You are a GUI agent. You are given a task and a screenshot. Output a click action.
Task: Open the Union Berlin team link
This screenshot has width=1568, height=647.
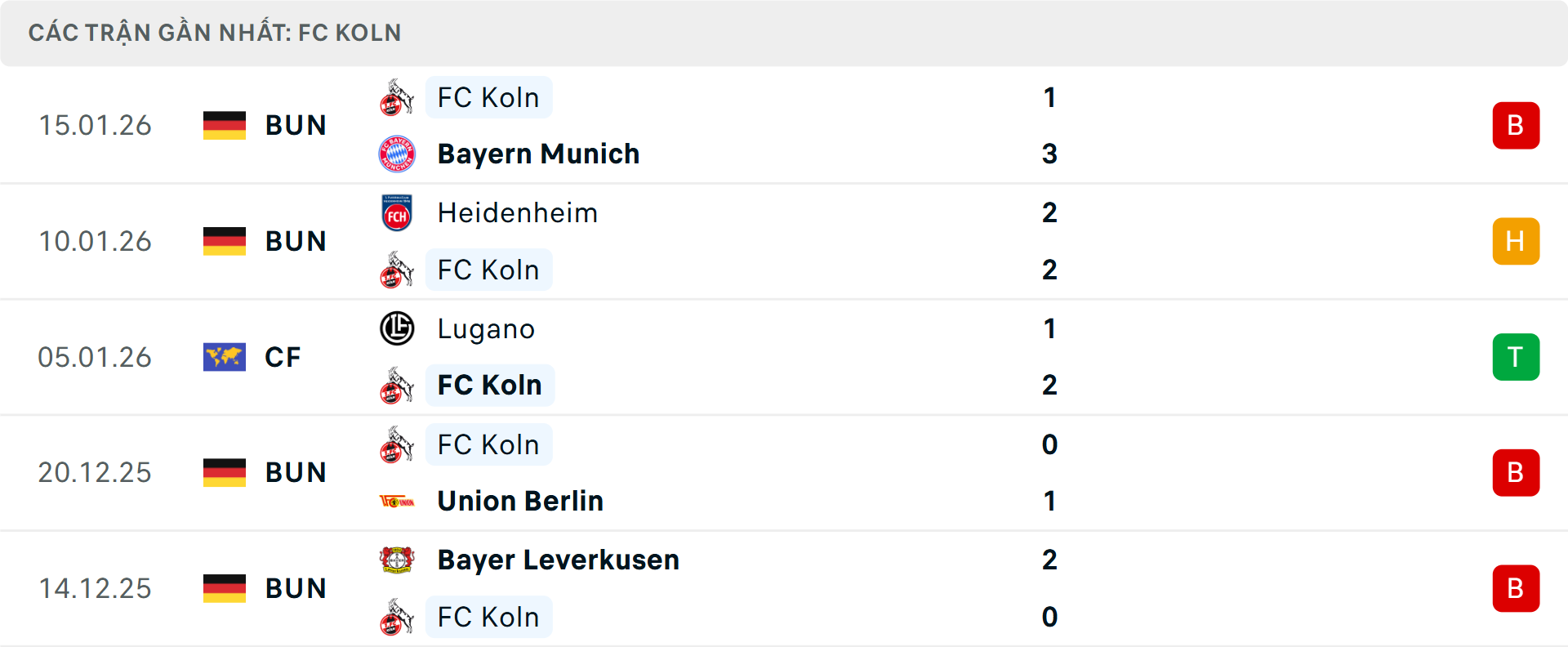click(x=520, y=501)
